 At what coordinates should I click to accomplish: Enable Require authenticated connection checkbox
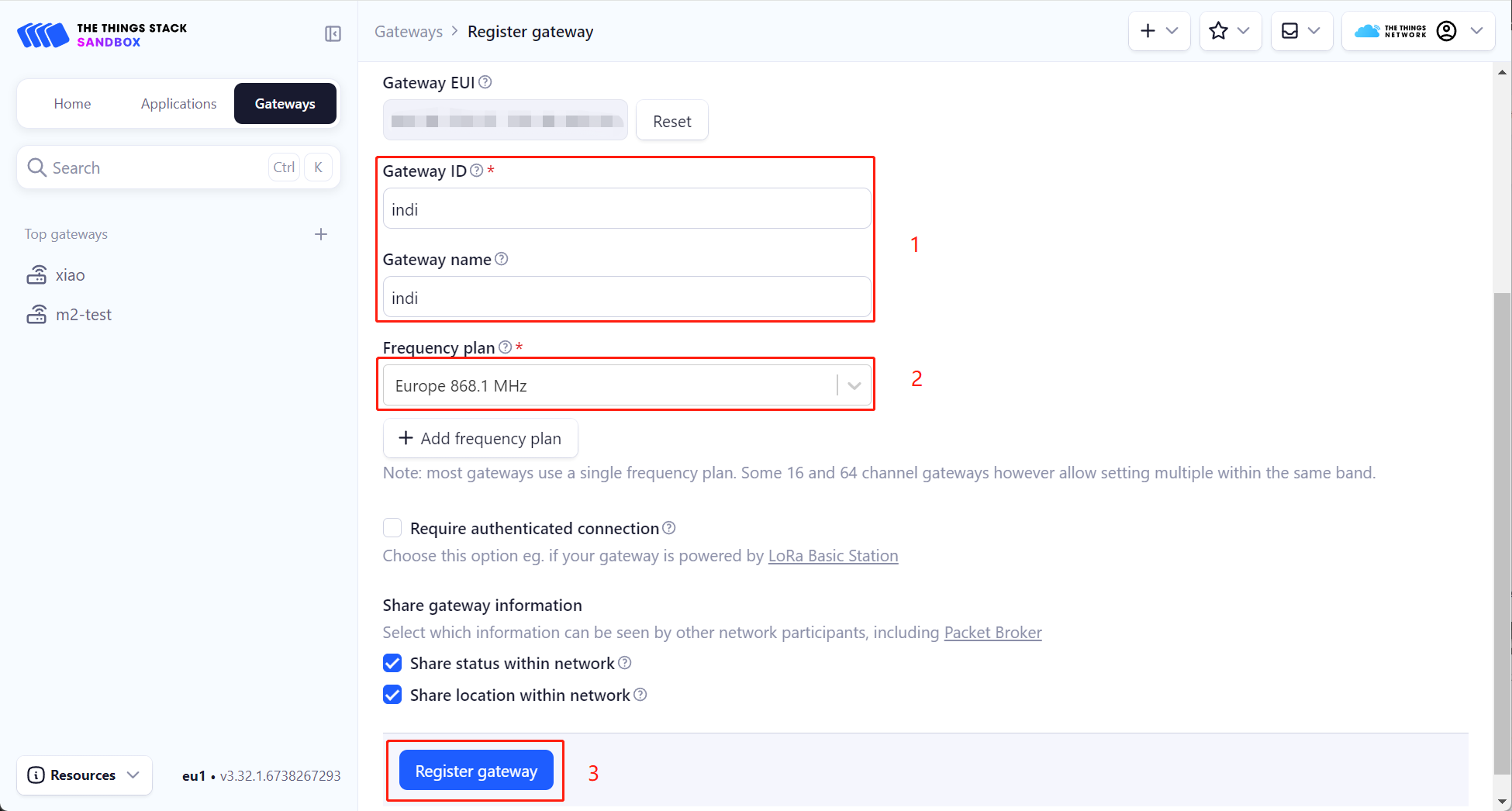point(392,528)
